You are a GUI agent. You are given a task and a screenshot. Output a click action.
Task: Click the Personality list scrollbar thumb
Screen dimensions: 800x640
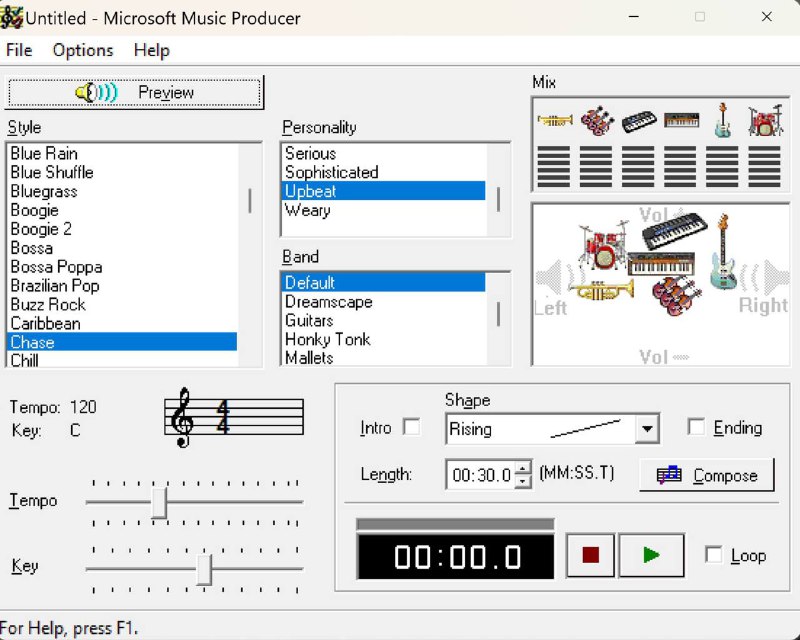click(x=498, y=199)
